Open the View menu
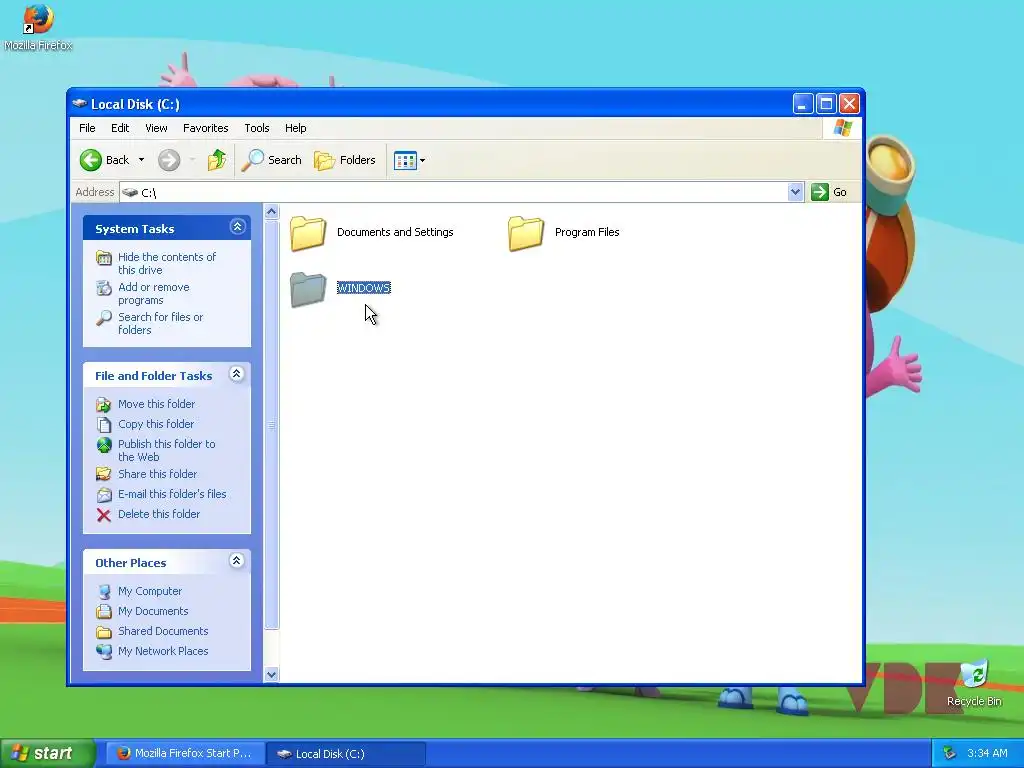The height and width of the screenshot is (768, 1024). 156,128
